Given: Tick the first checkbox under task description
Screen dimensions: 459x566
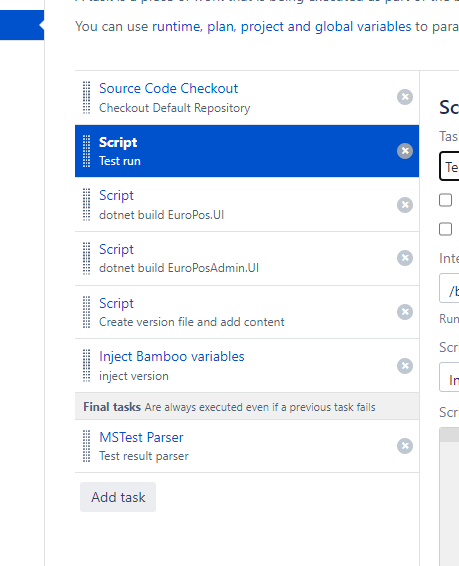Looking at the screenshot, I should pyautogui.click(x=446, y=200).
